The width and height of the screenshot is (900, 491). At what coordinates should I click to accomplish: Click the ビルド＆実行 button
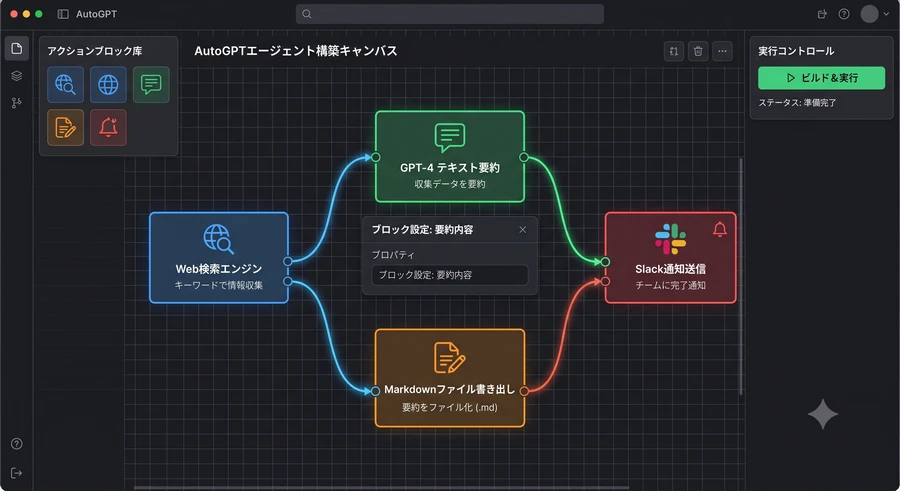[x=821, y=78]
